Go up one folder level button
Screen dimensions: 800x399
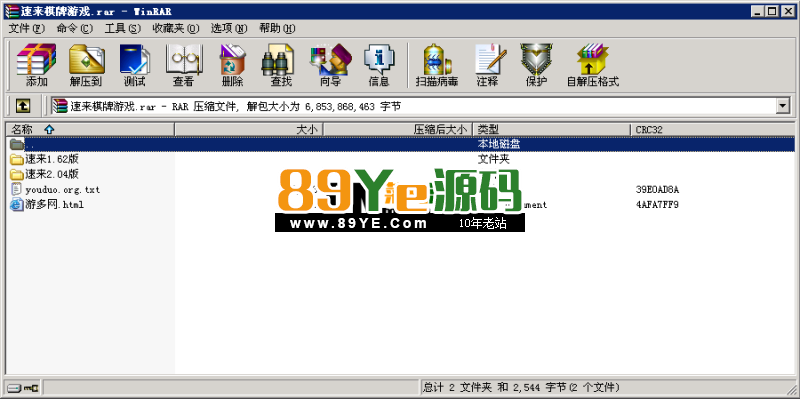coord(22,106)
